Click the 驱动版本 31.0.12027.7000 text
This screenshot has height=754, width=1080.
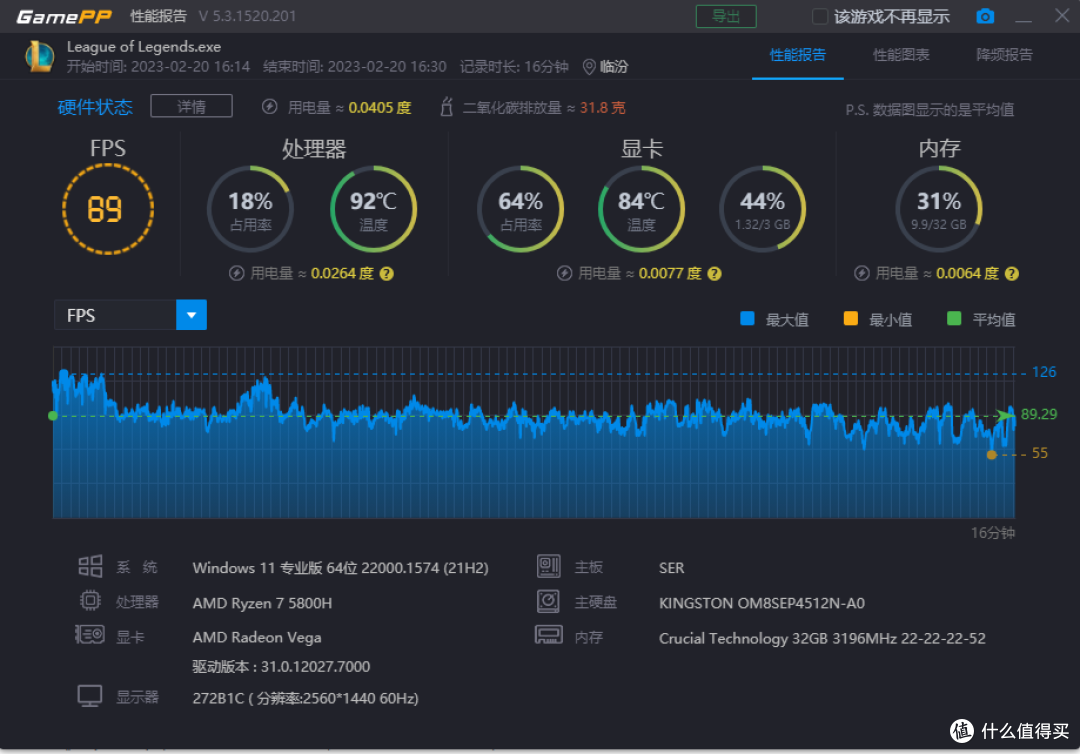pos(281,667)
